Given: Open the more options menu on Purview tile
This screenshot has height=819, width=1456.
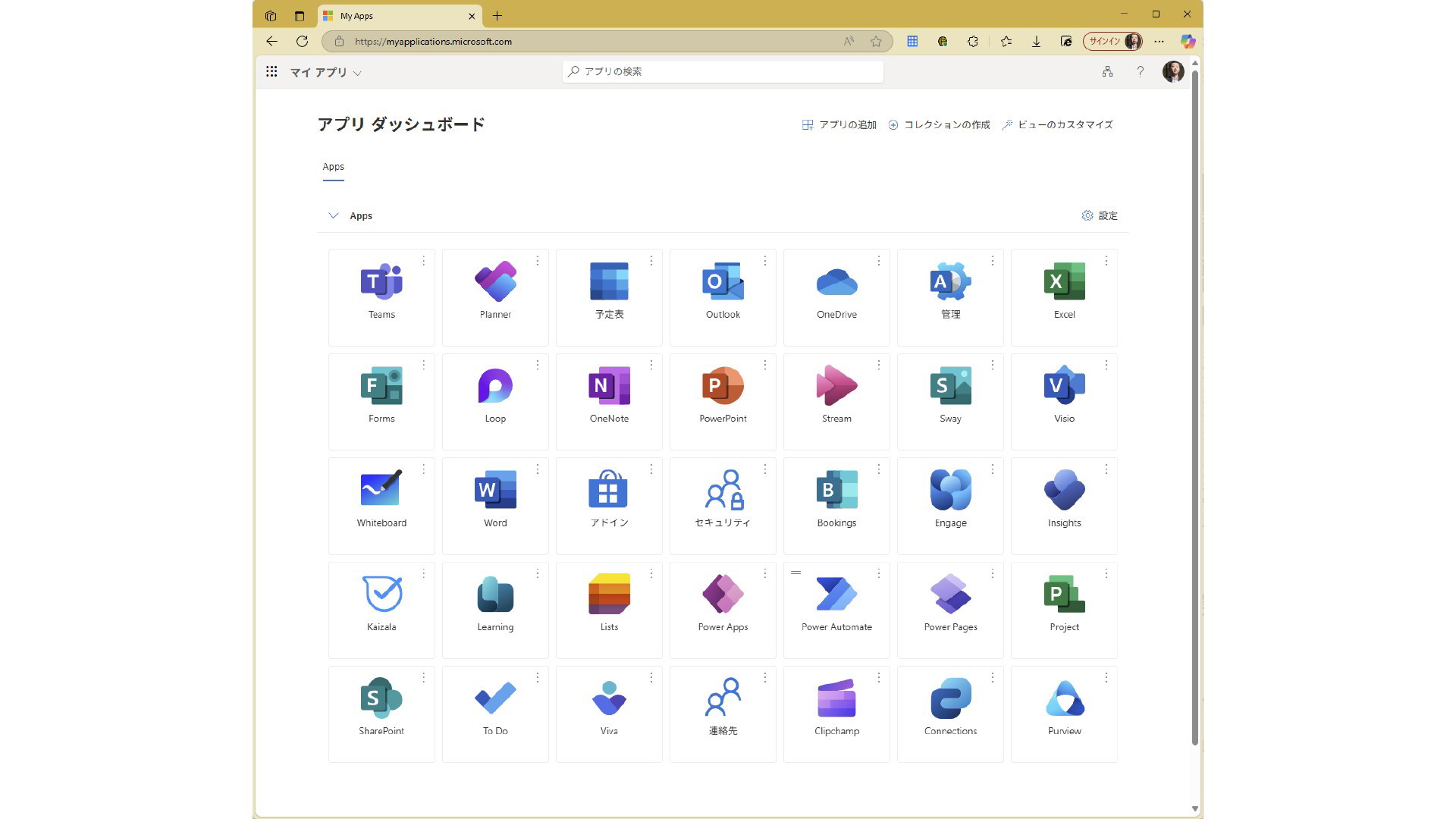Looking at the screenshot, I should pos(1106,677).
